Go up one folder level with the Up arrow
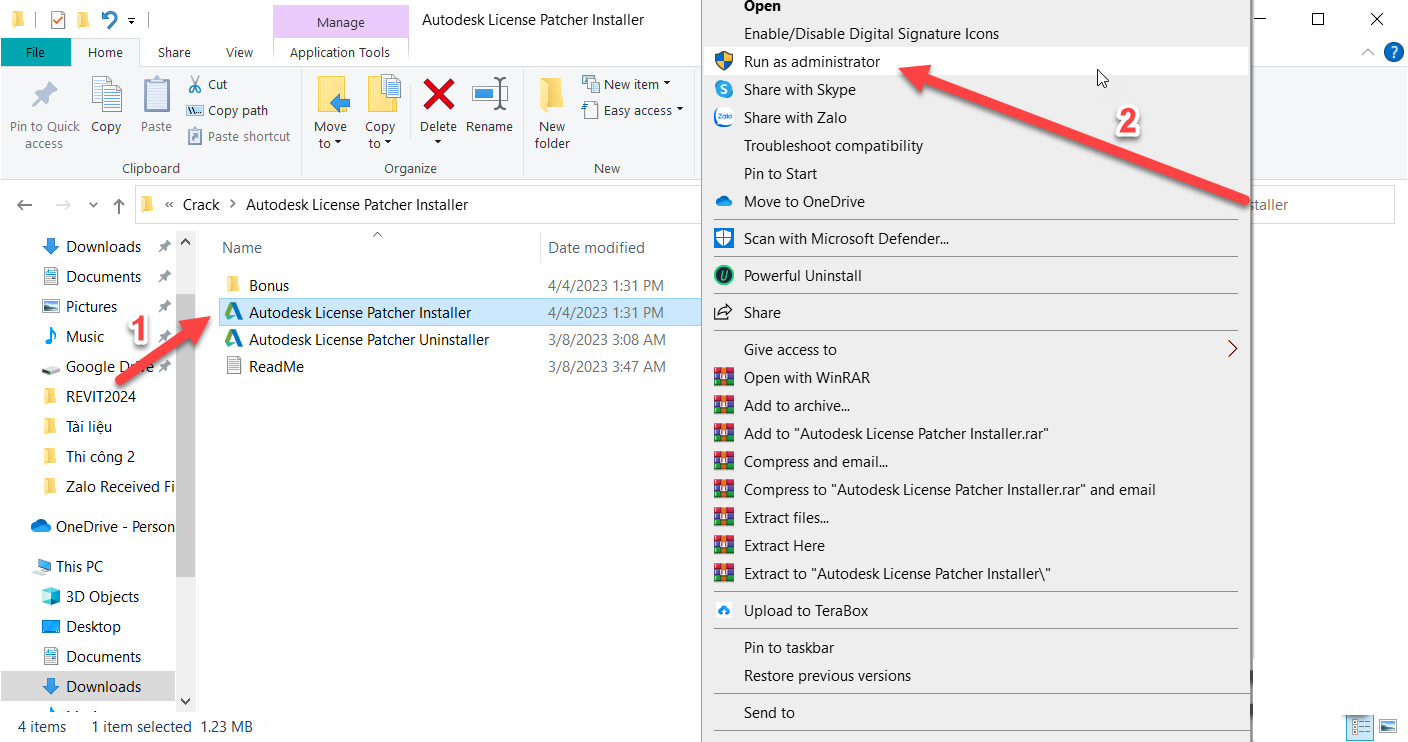Image resolution: width=1408 pixels, height=742 pixels. pyautogui.click(x=119, y=205)
